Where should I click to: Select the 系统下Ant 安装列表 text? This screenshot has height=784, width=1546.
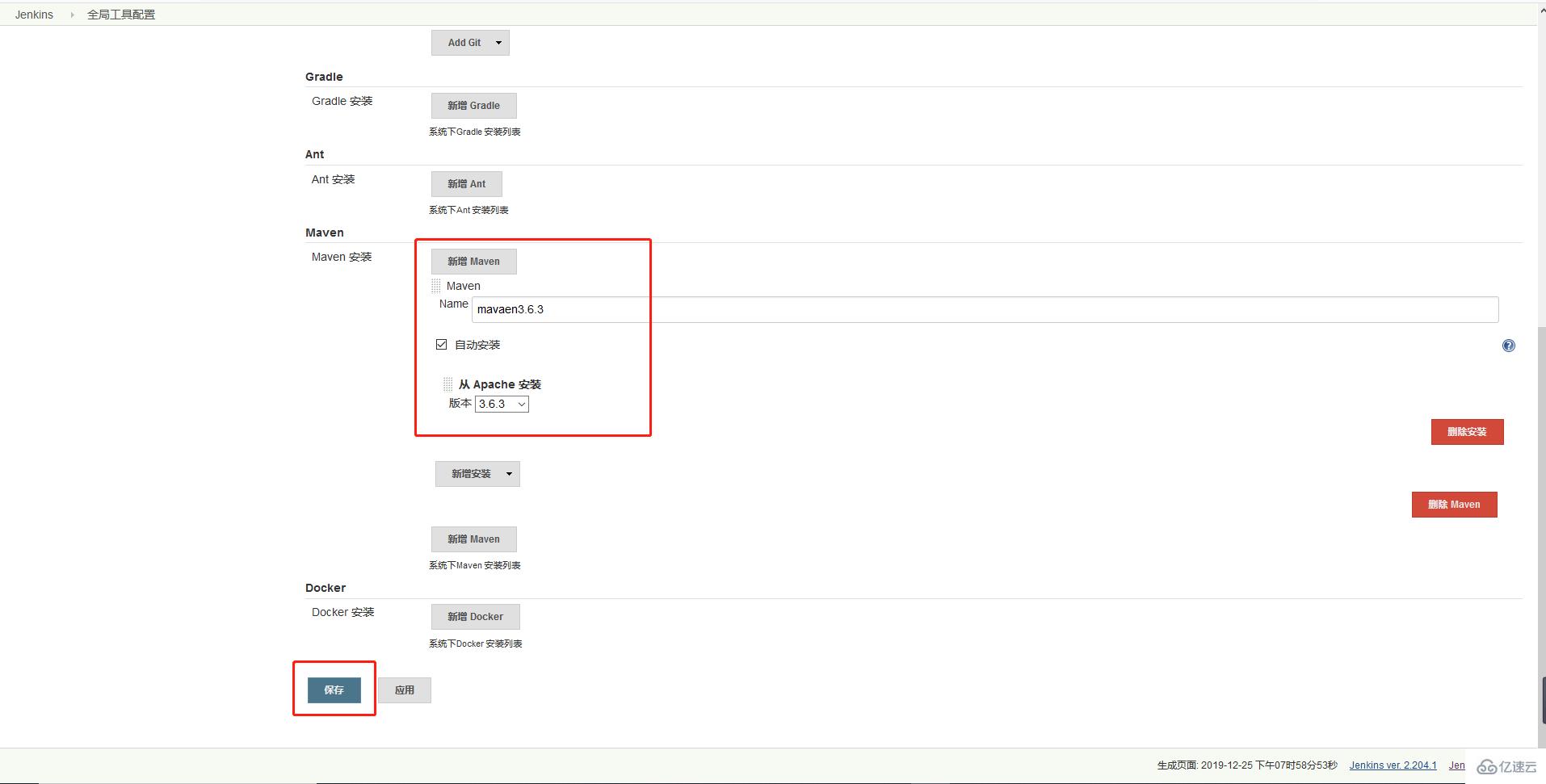click(468, 210)
